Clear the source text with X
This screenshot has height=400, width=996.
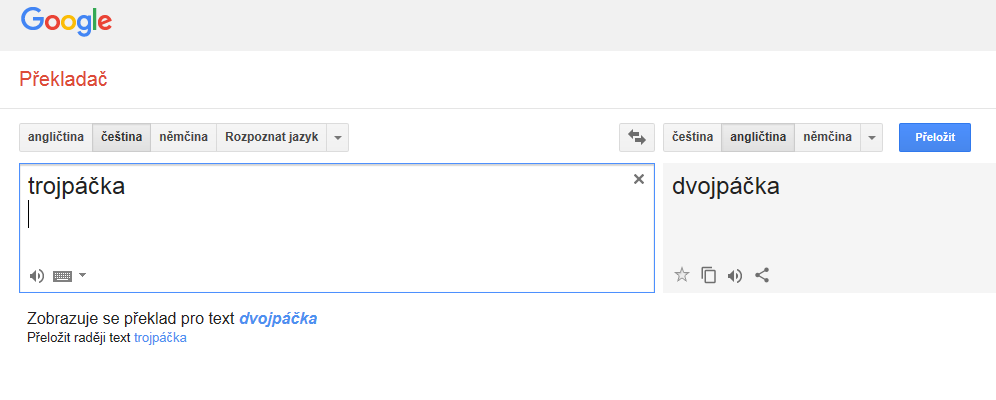(x=639, y=179)
